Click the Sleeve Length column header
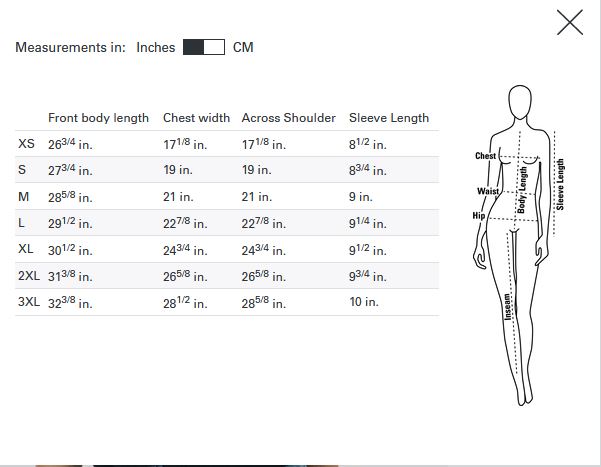The image size is (601, 467). (x=389, y=118)
